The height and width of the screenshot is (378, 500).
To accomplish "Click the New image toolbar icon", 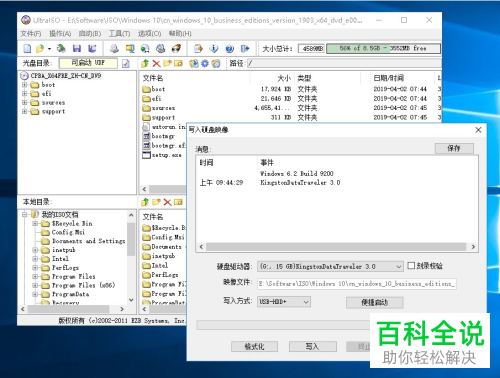I will tap(27, 49).
